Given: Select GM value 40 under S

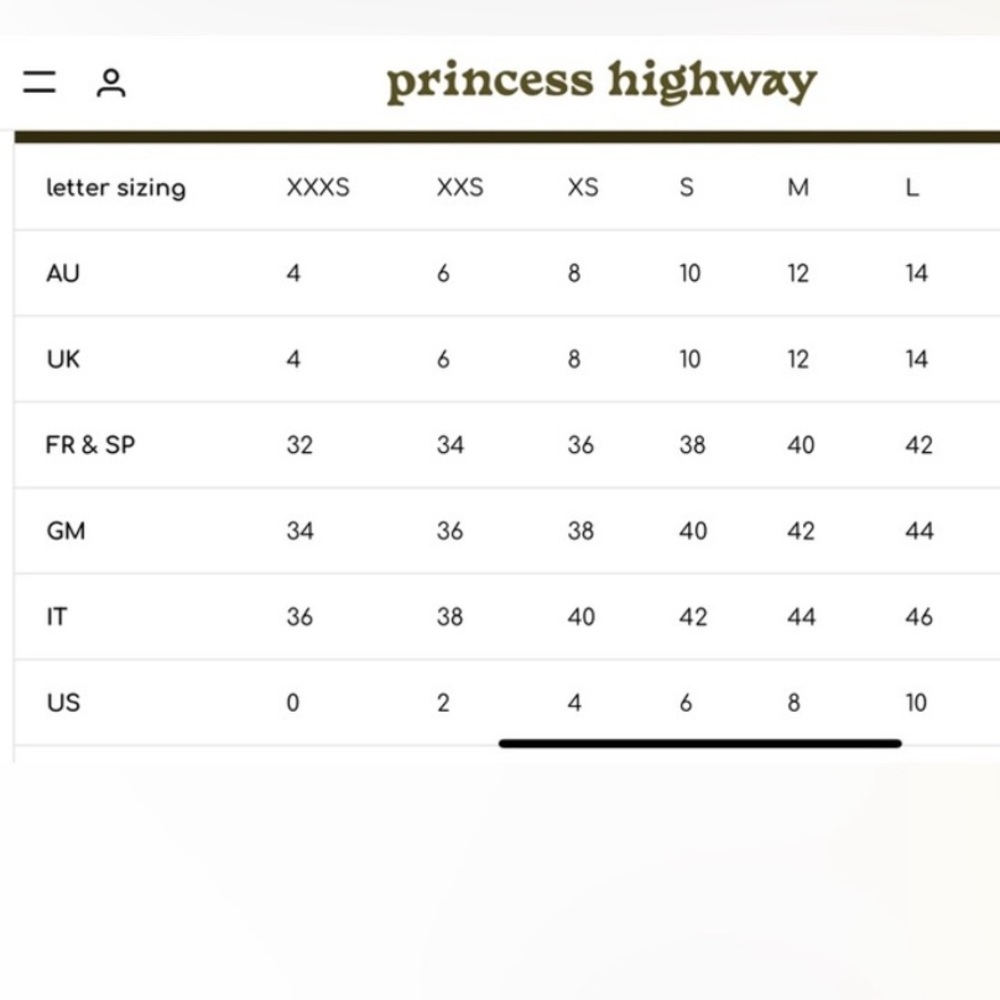Looking at the screenshot, I should click(x=693, y=531).
